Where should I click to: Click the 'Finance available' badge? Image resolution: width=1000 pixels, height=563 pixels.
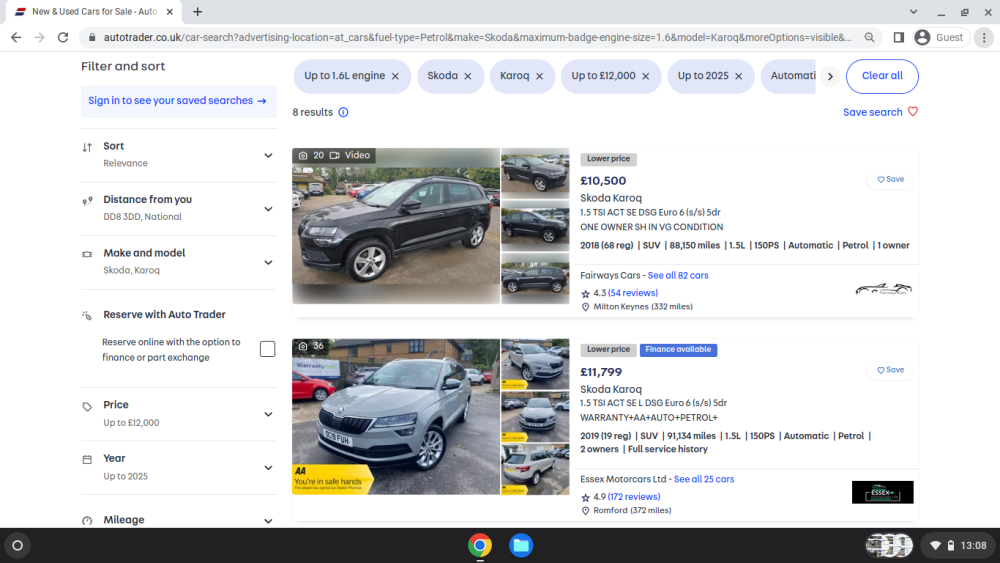pyautogui.click(x=678, y=349)
